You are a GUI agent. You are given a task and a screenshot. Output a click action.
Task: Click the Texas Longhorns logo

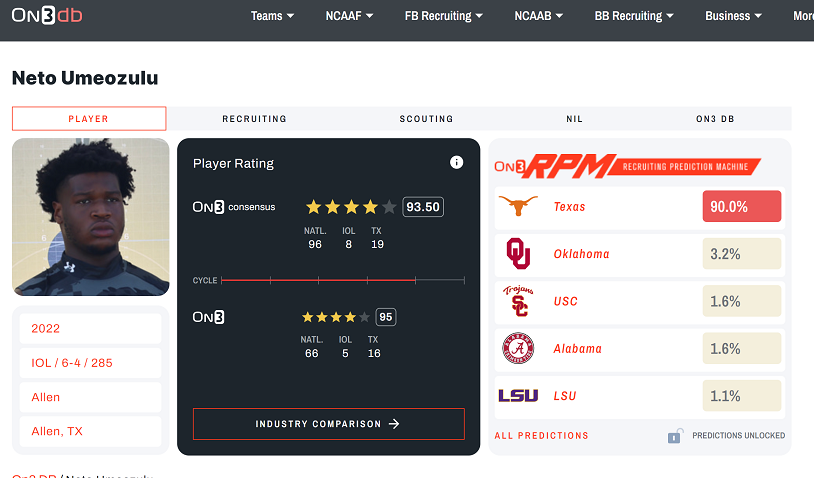(518, 207)
